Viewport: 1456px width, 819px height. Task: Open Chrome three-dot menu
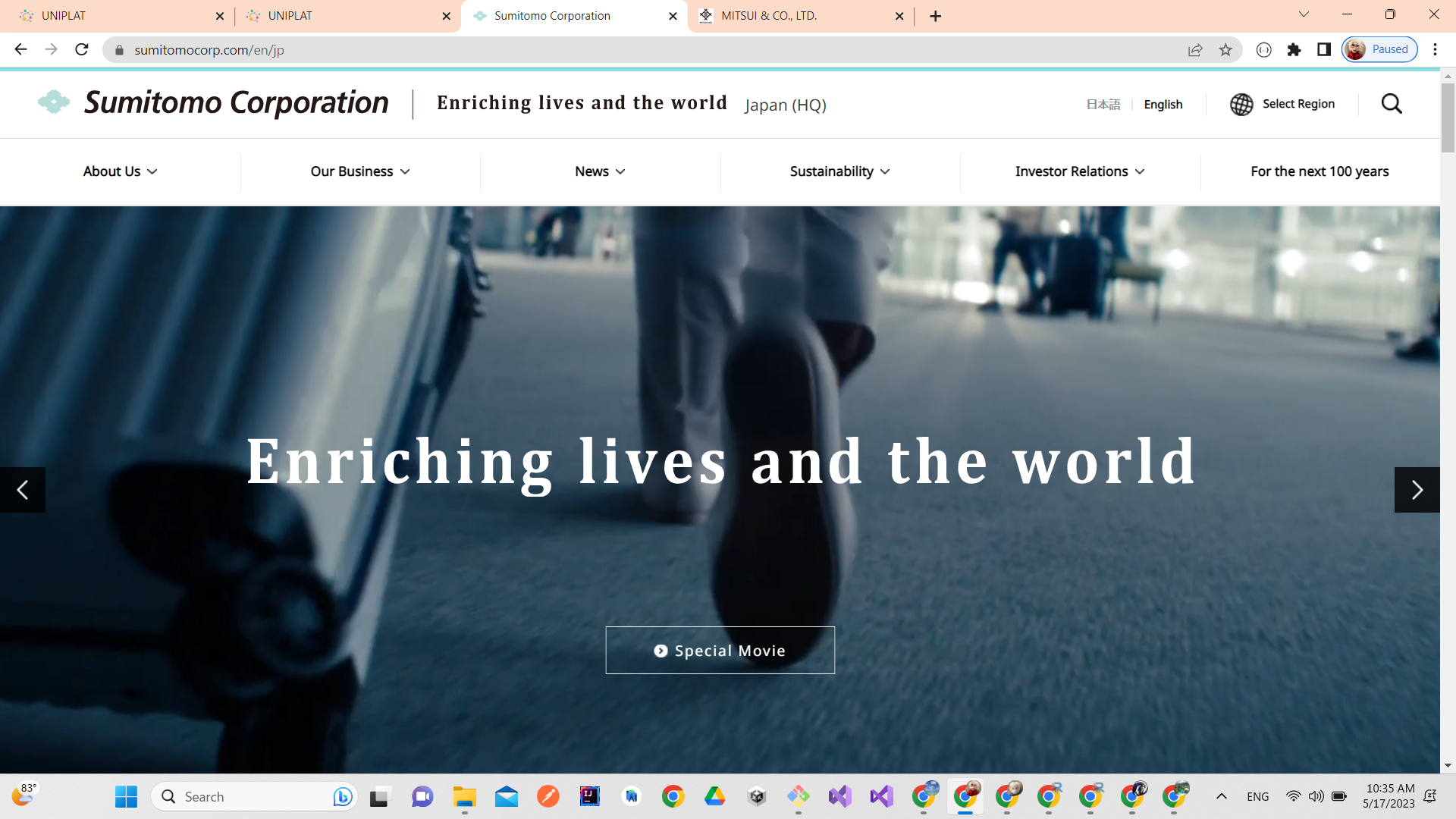click(1435, 50)
